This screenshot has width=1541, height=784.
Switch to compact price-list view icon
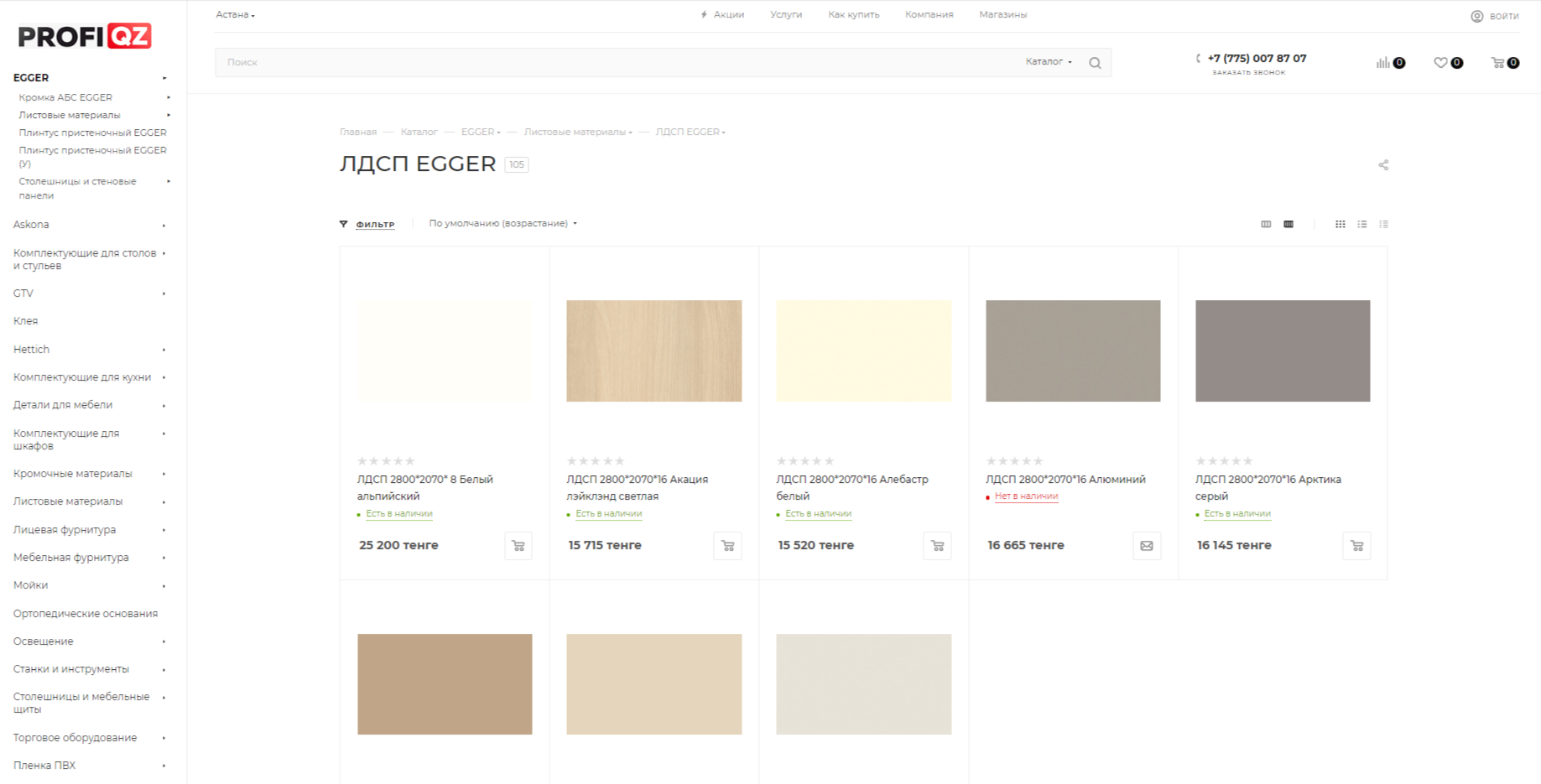(x=1384, y=224)
